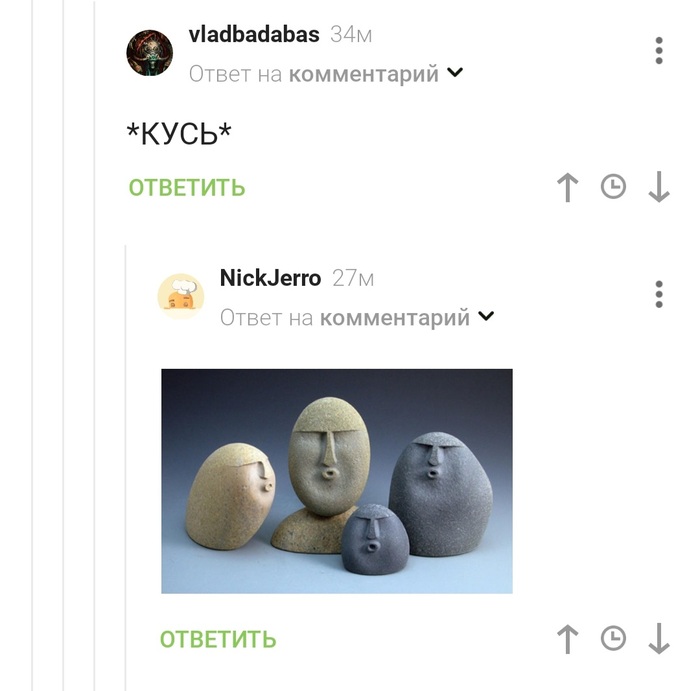This screenshot has height=691, width=700.
Task: Open the vladbadabas username link
Action: pyautogui.click(x=254, y=34)
